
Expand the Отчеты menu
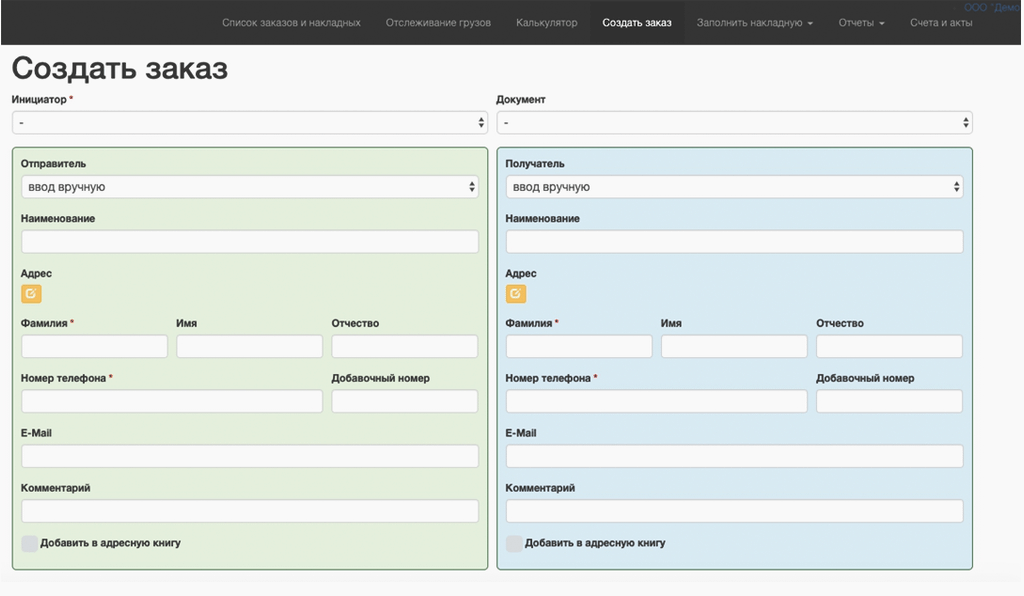click(x=861, y=23)
